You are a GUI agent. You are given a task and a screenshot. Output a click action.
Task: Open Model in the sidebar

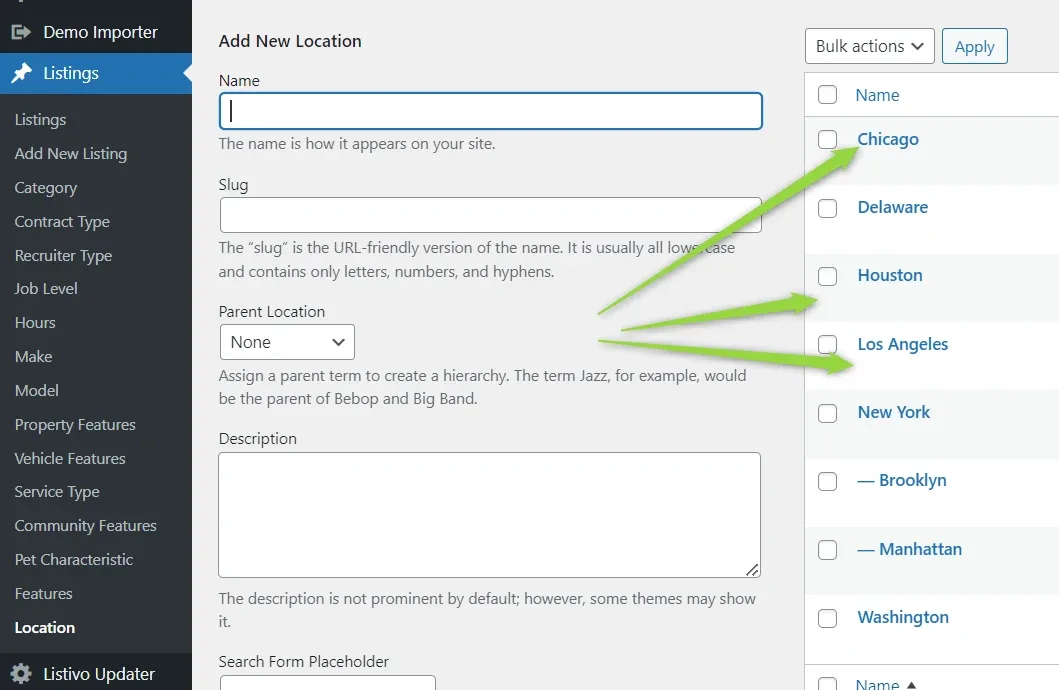(x=36, y=390)
